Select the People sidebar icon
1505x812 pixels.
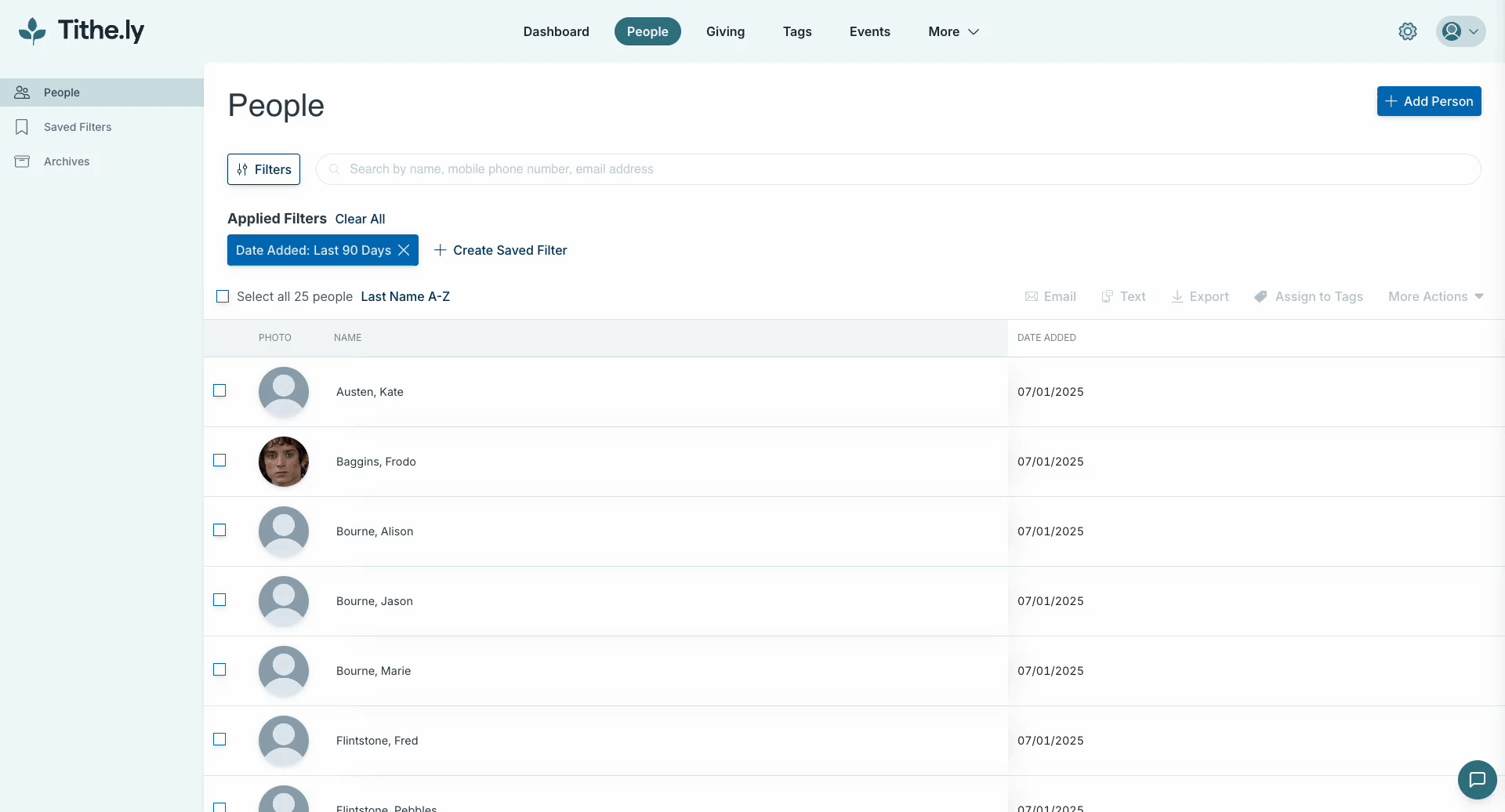point(22,92)
